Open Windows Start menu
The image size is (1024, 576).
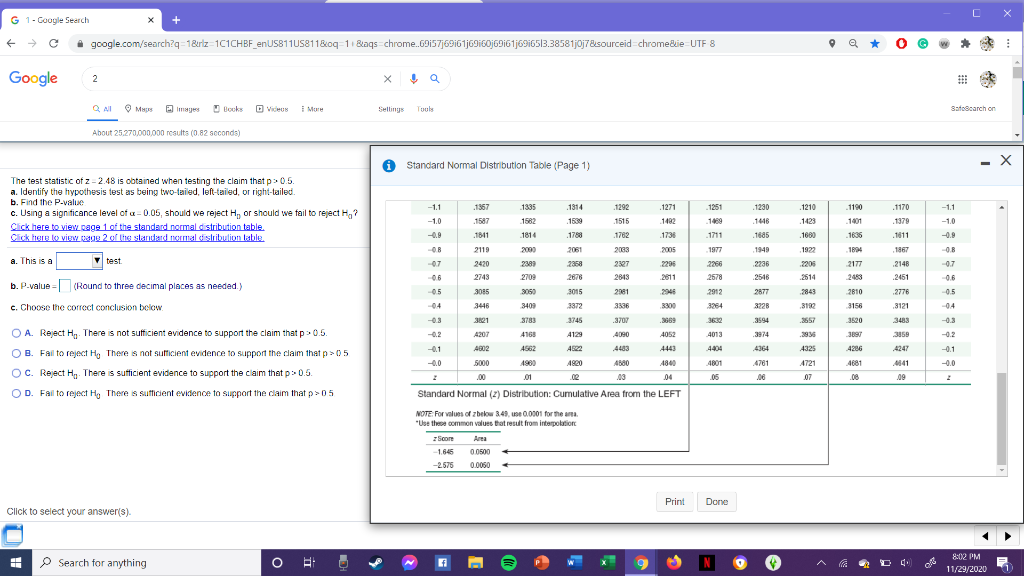16,562
